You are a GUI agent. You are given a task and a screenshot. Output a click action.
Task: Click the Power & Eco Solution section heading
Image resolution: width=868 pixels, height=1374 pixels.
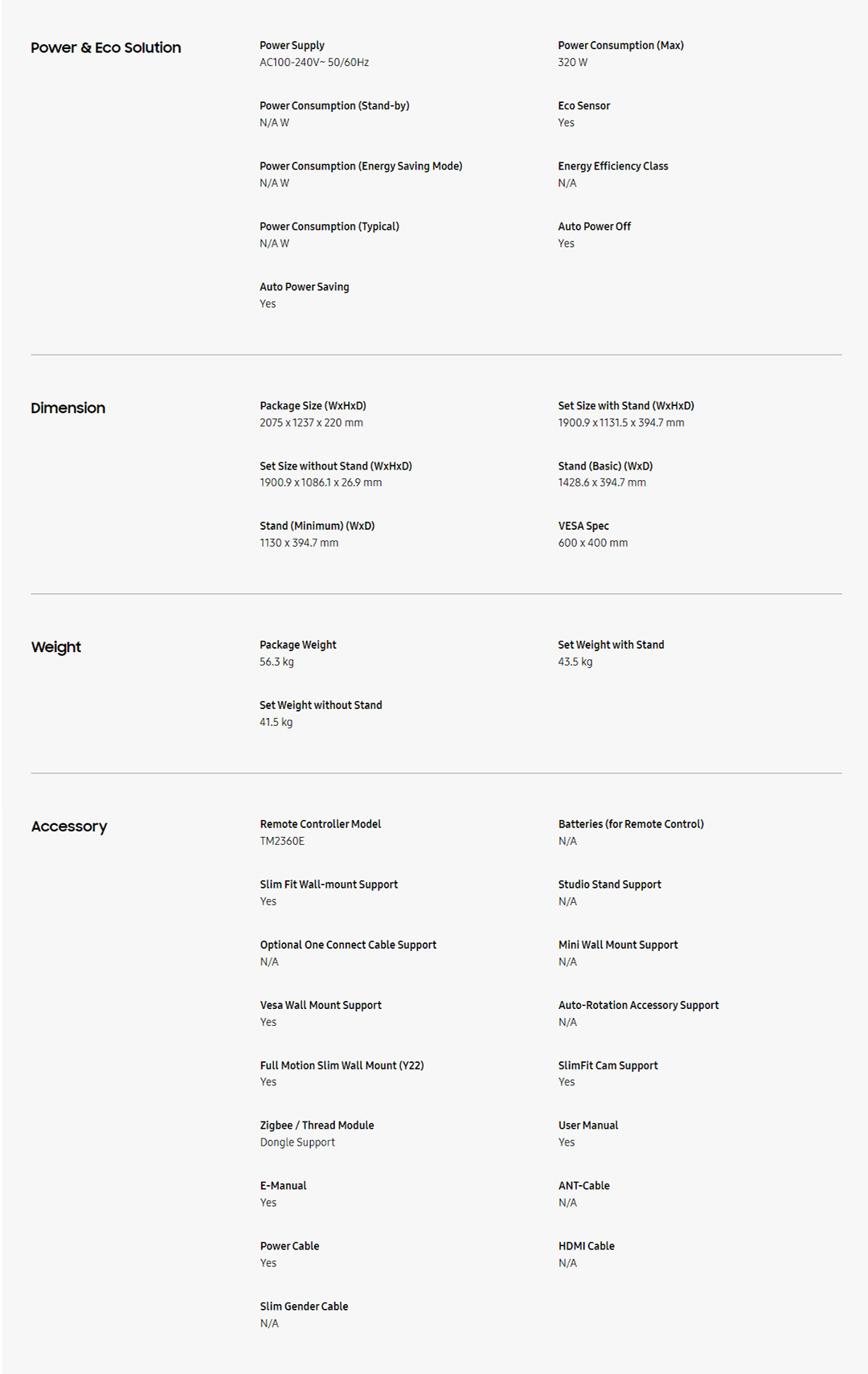105,48
